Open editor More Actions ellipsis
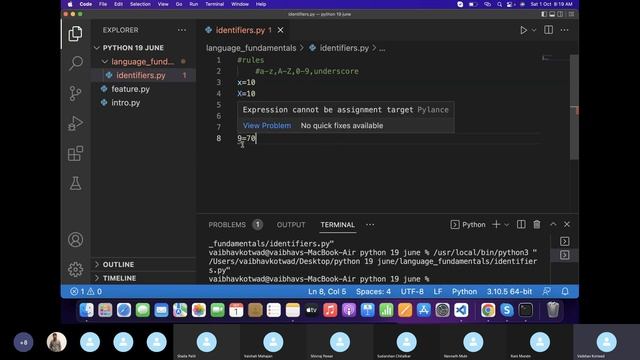This screenshot has height=360, width=640. coord(564,30)
